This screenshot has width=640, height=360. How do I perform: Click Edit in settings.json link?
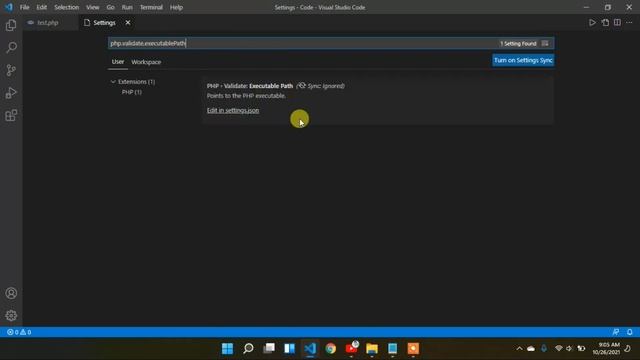233,110
